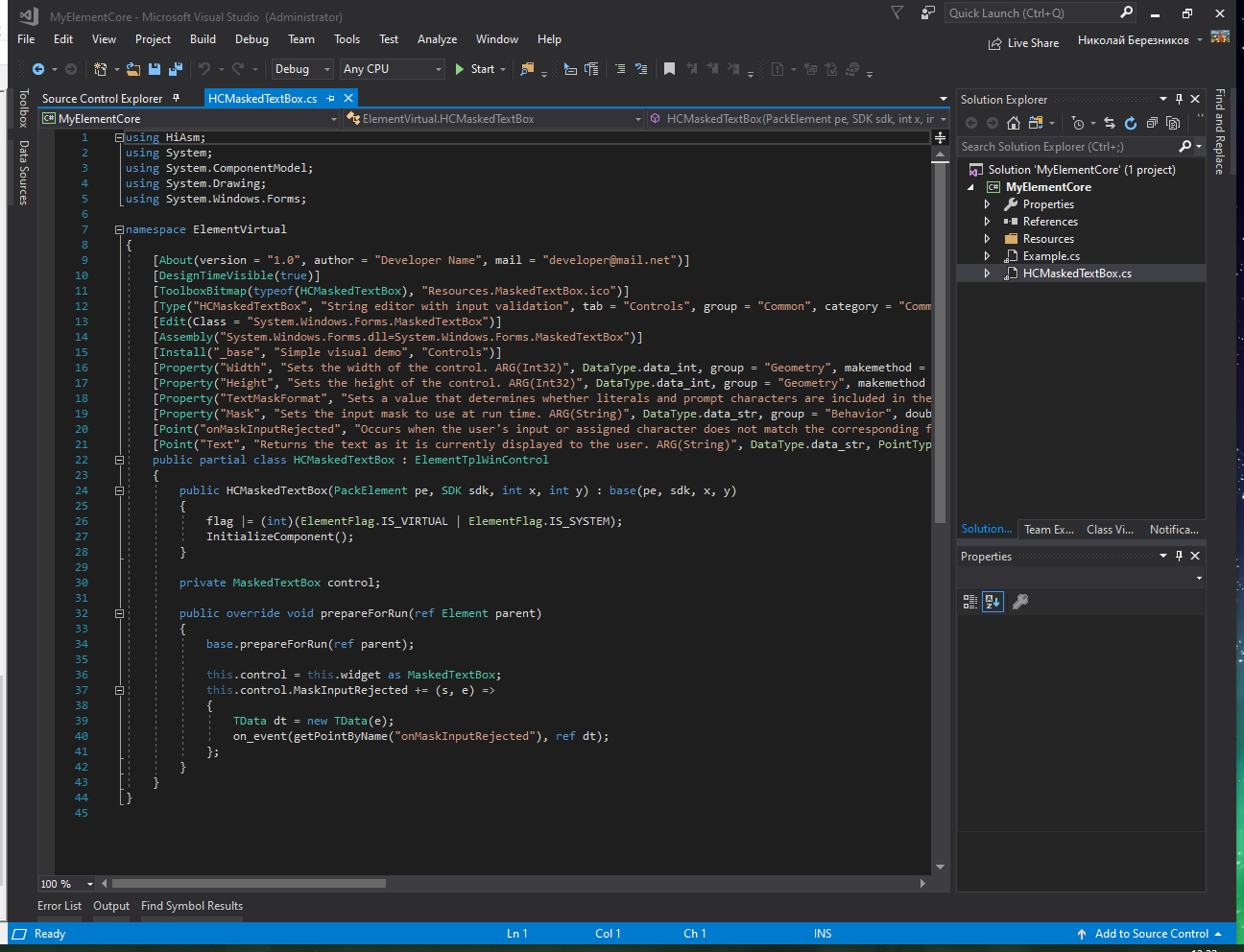Expand the References node in Solution Explorer

coord(987,222)
